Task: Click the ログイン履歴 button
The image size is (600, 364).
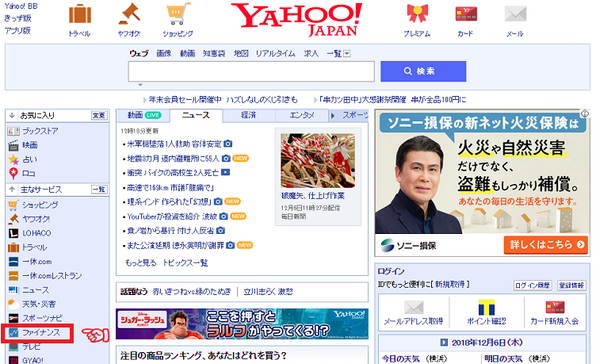Action: click(532, 285)
